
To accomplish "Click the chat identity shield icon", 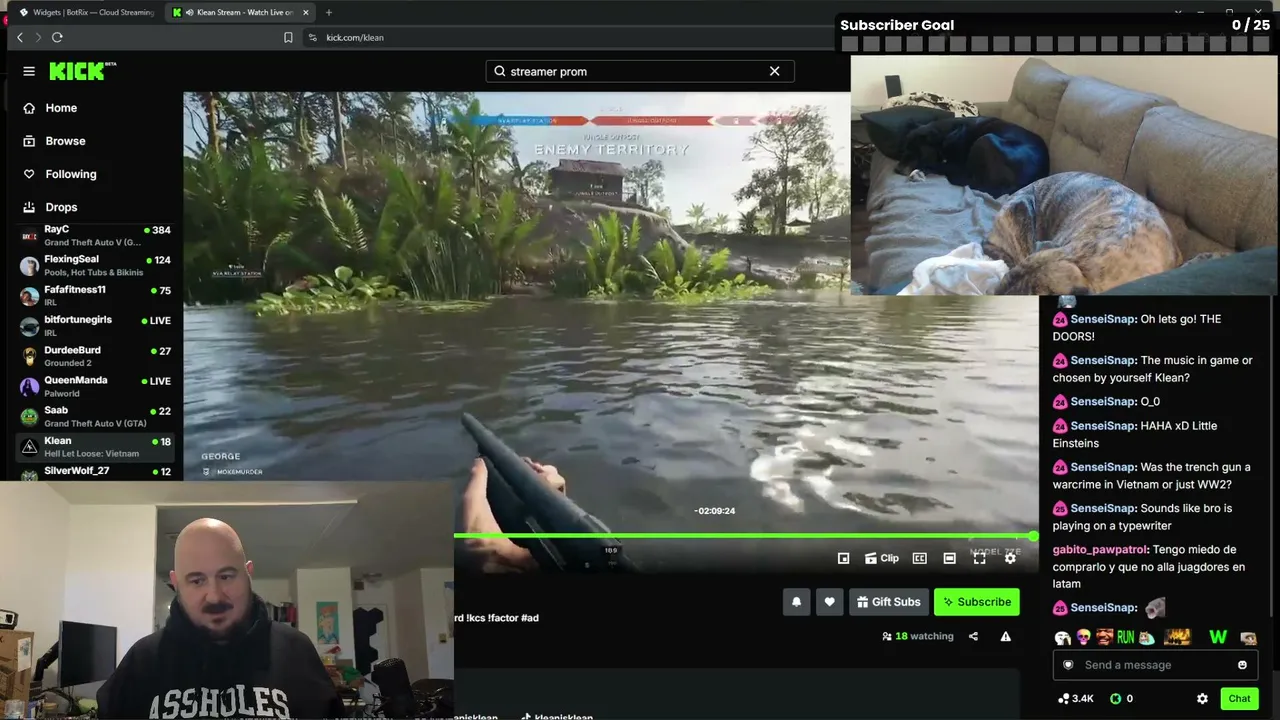I will pyautogui.click(x=1068, y=665).
